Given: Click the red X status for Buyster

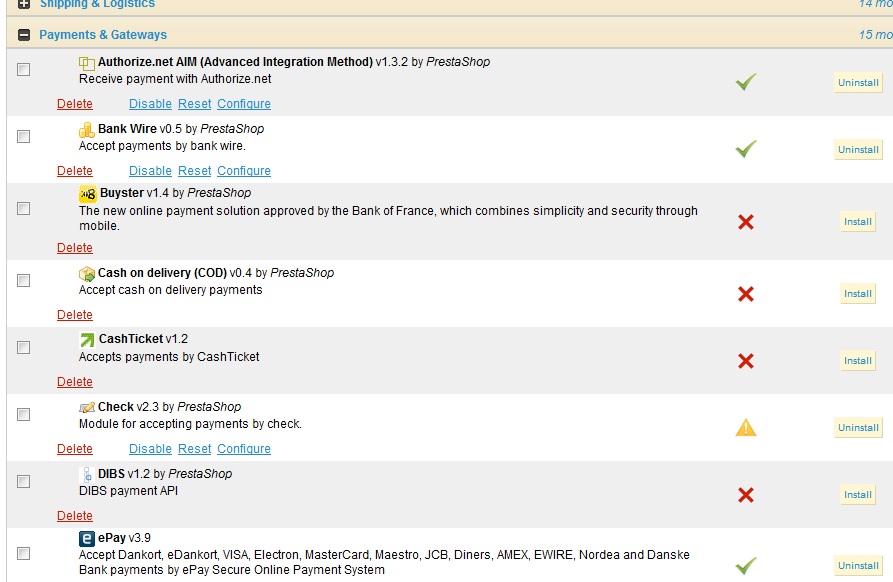Looking at the screenshot, I should tap(745, 222).
